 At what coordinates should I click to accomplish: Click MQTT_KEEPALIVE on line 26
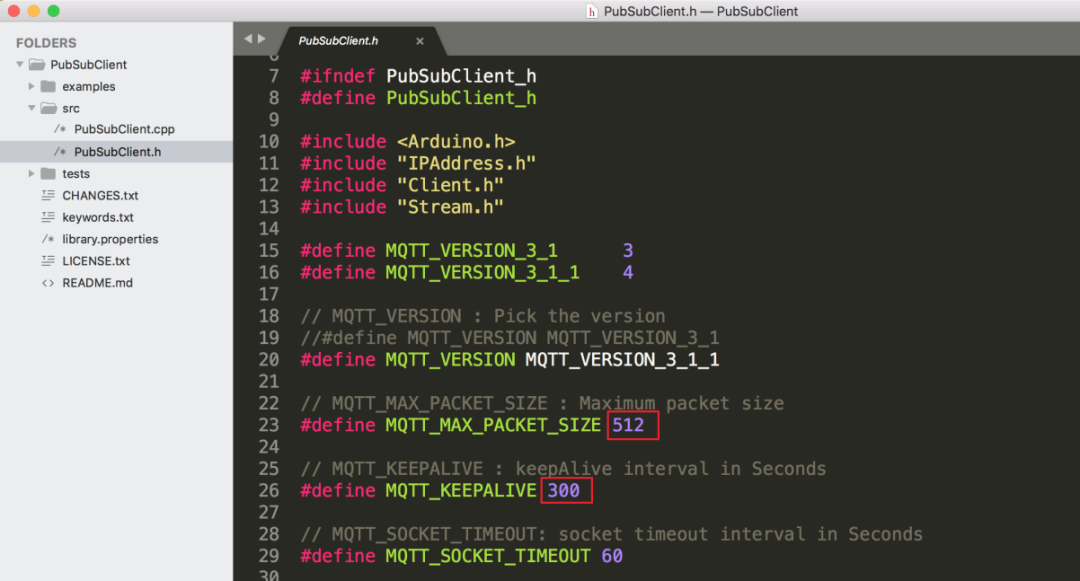click(x=461, y=490)
